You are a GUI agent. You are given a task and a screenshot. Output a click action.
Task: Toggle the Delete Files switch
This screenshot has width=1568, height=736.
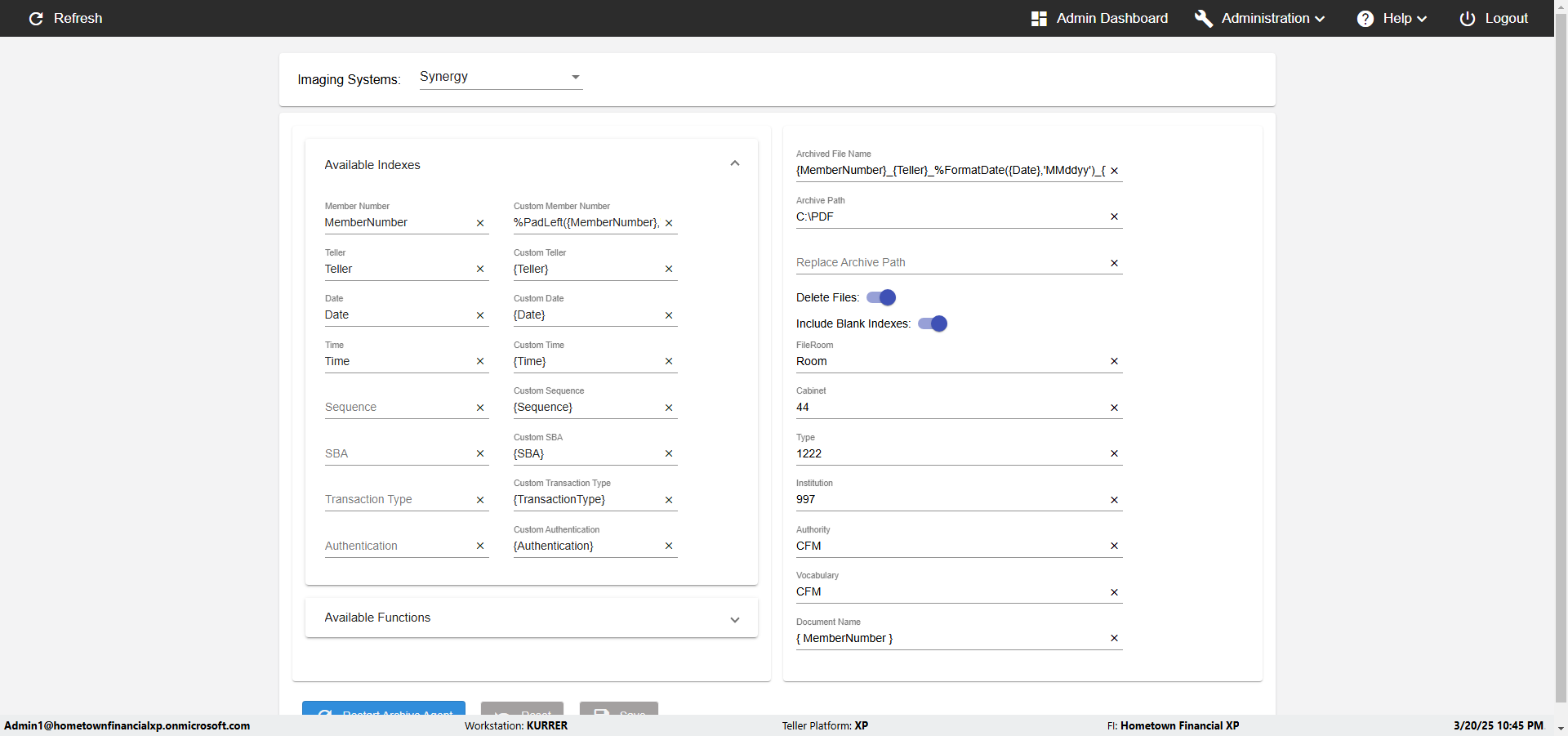point(881,297)
